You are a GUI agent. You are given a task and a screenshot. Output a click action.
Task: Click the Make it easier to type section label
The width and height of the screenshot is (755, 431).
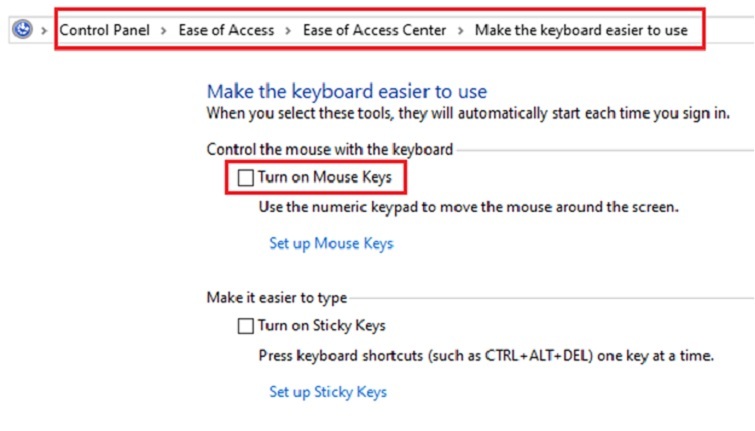tap(276, 297)
